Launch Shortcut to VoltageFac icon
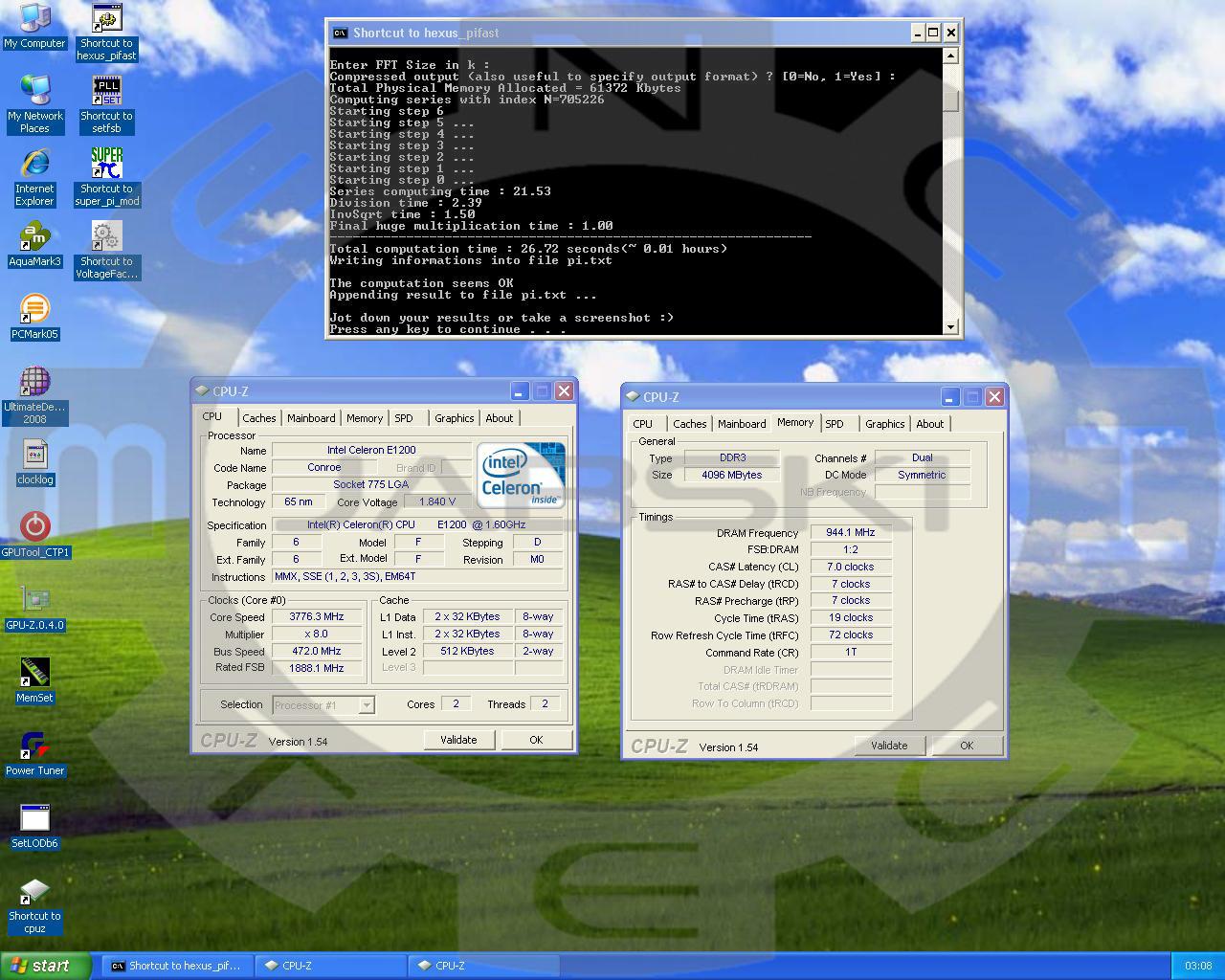 (107, 250)
